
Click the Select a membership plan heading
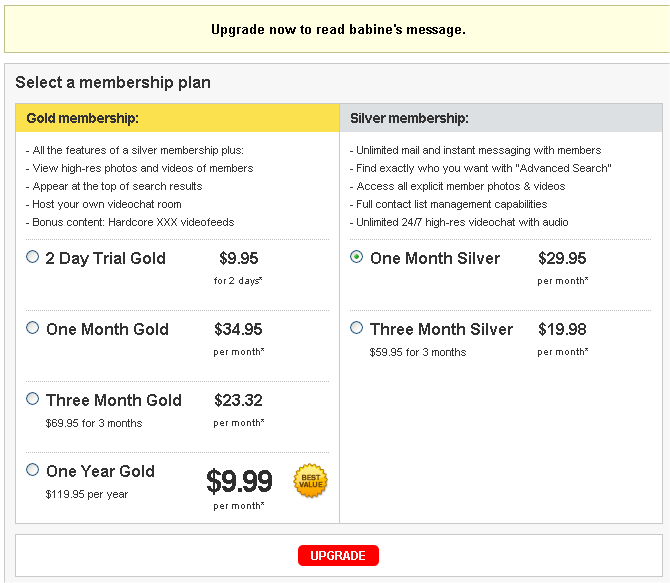[x=113, y=82]
